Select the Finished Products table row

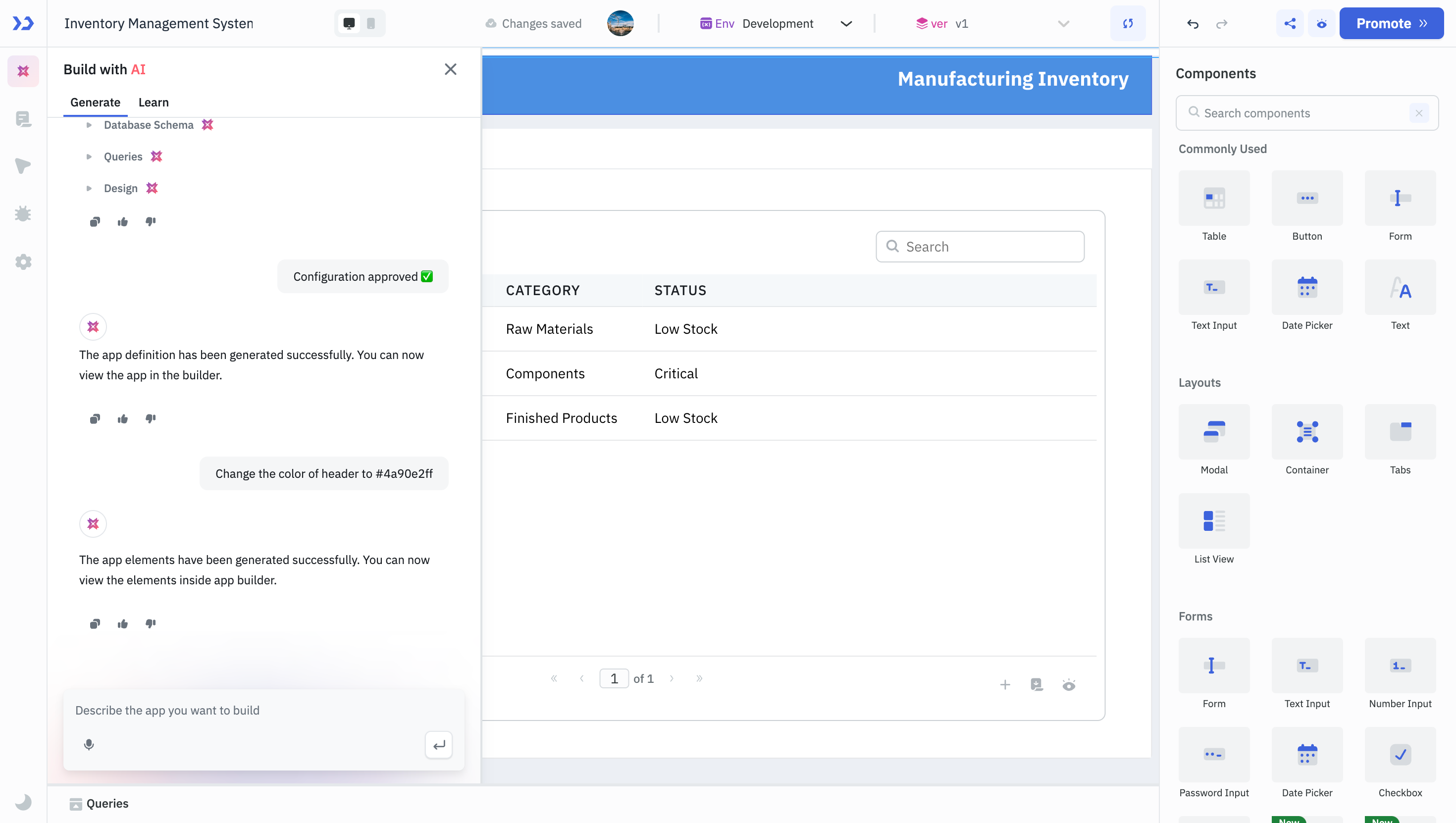789,418
